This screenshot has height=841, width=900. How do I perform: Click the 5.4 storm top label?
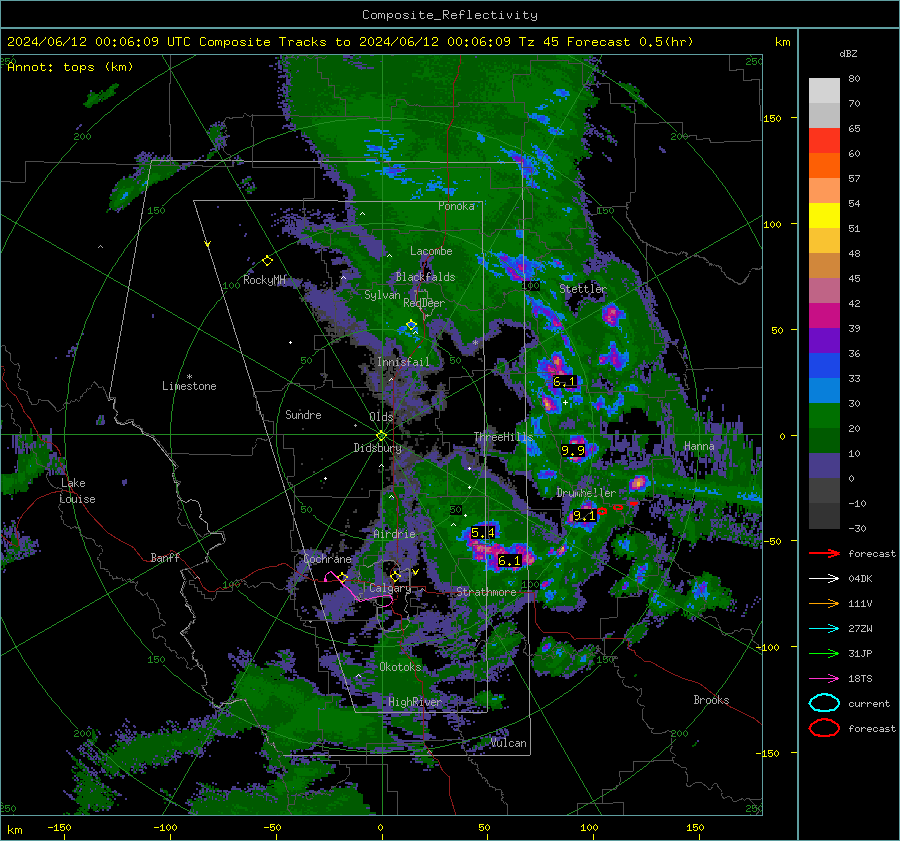point(483,533)
